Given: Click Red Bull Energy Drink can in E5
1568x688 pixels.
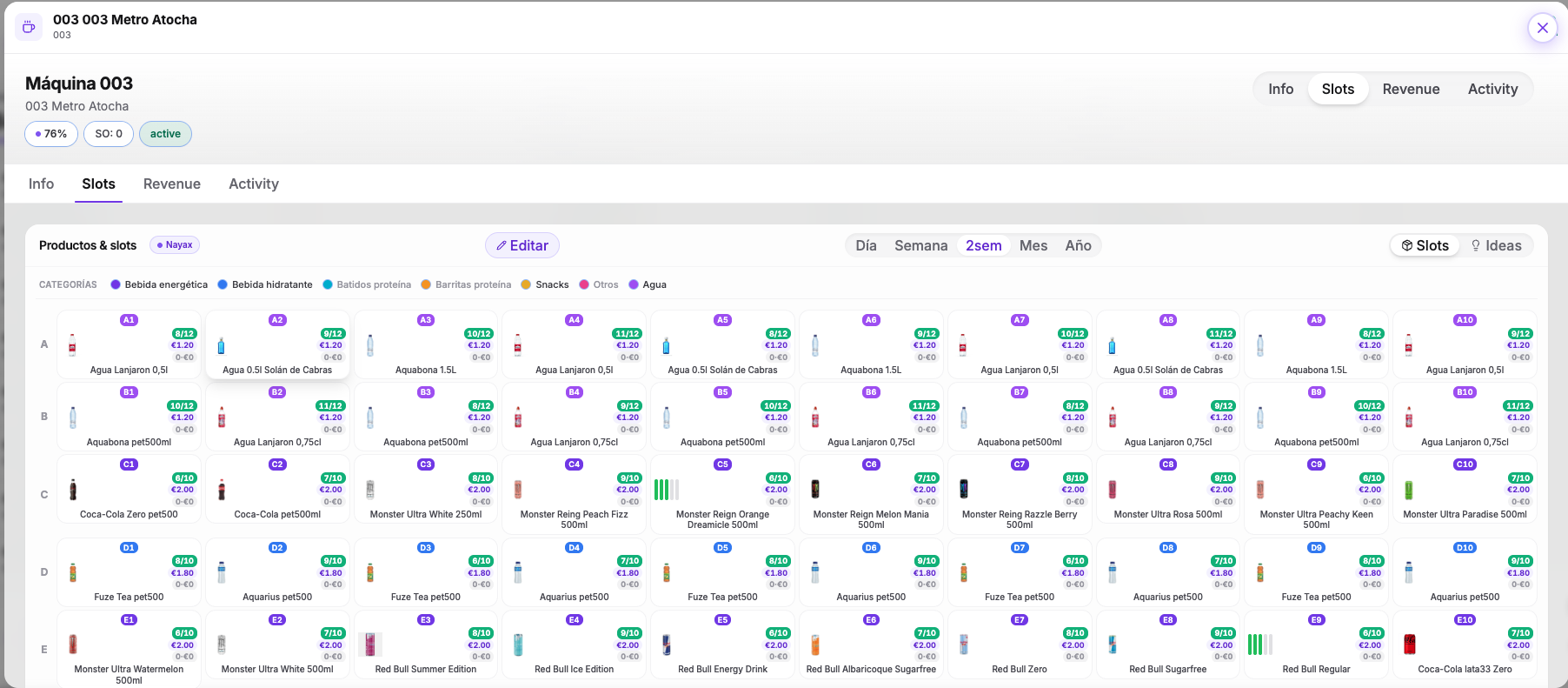Looking at the screenshot, I should pyautogui.click(x=667, y=645).
